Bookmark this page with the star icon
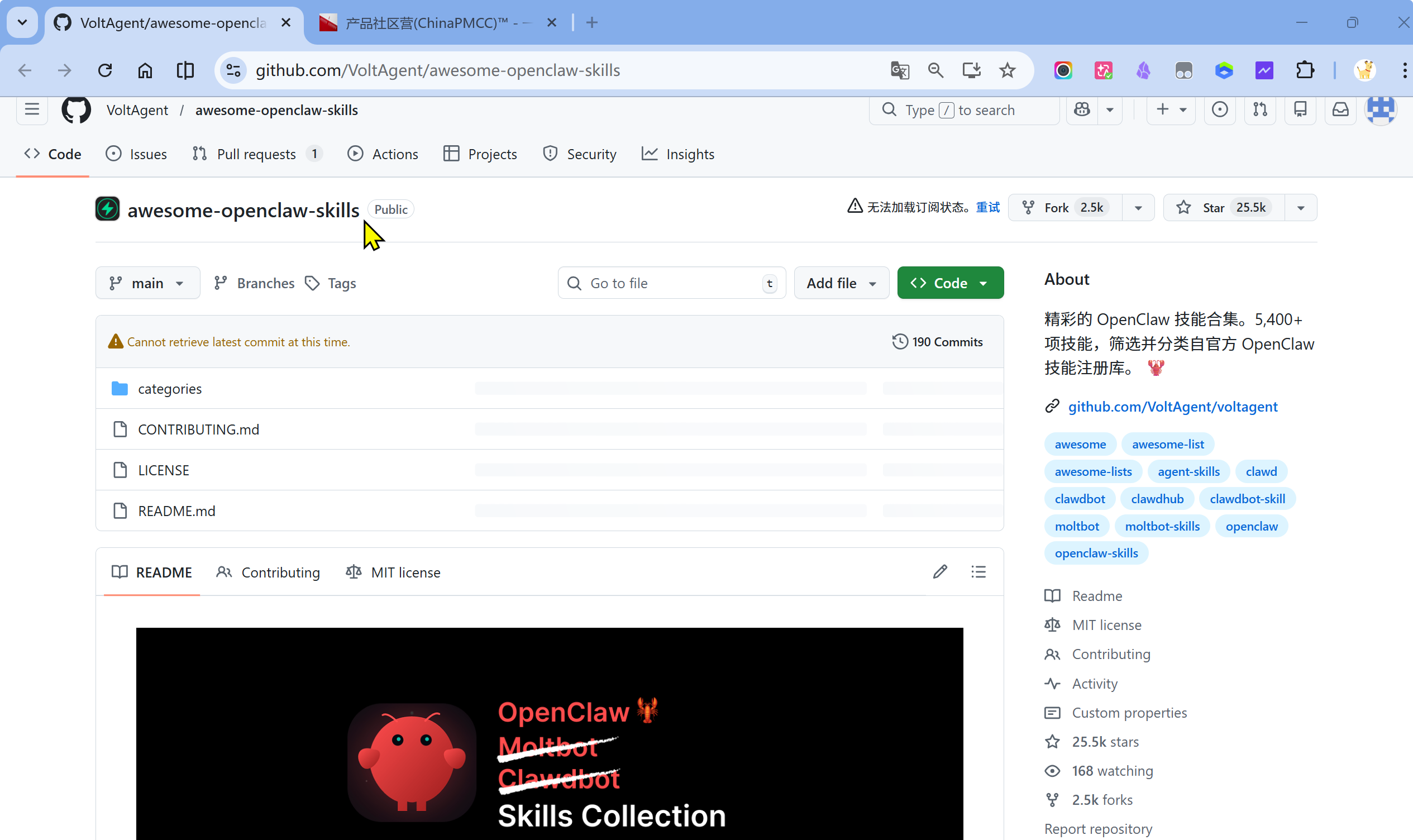Image resolution: width=1413 pixels, height=840 pixels. [x=1008, y=70]
